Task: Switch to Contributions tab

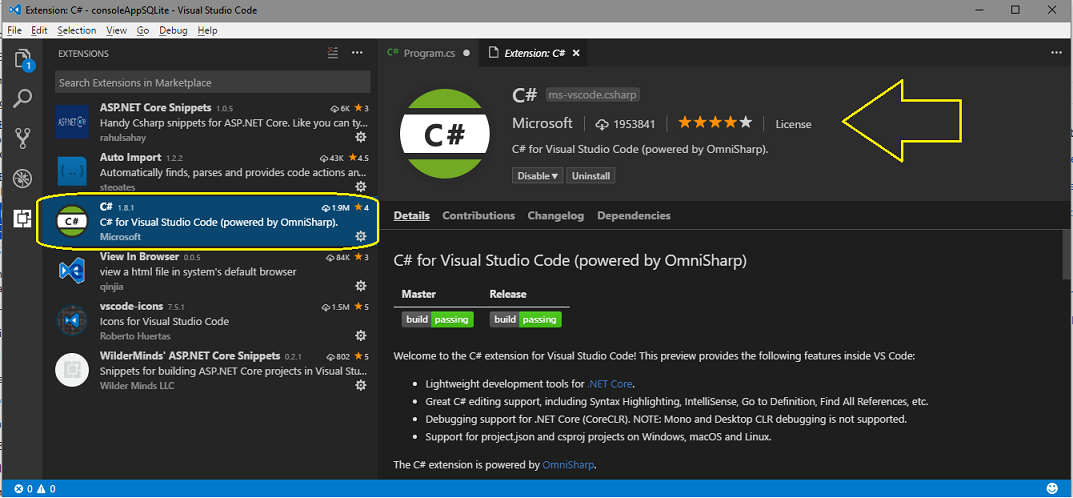Action: pos(478,215)
